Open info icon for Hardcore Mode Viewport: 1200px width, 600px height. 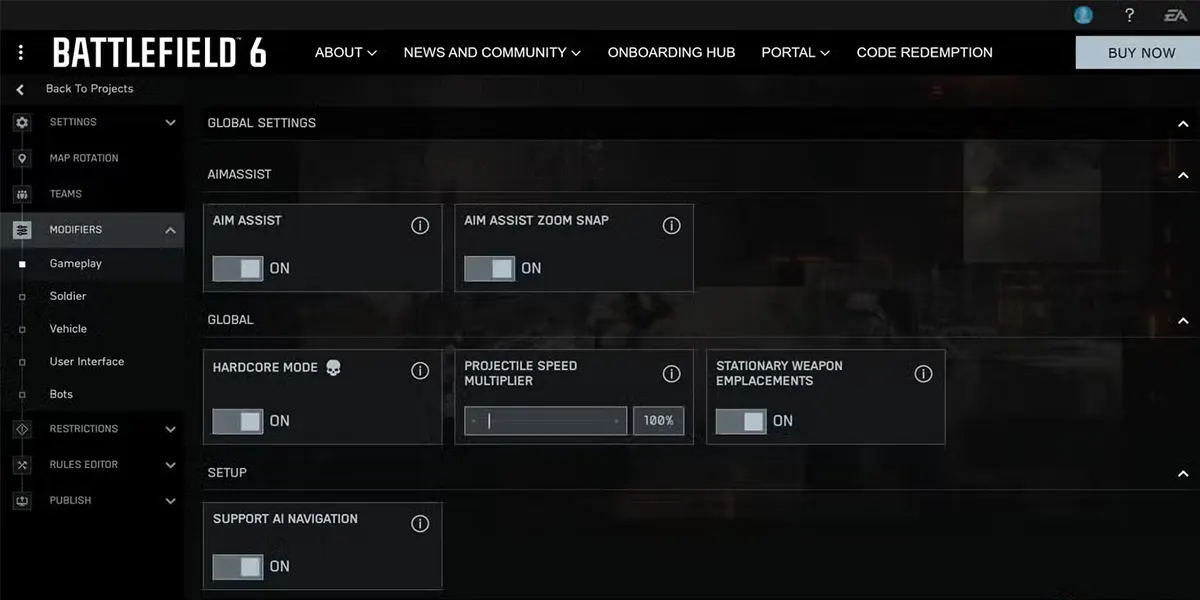(420, 372)
